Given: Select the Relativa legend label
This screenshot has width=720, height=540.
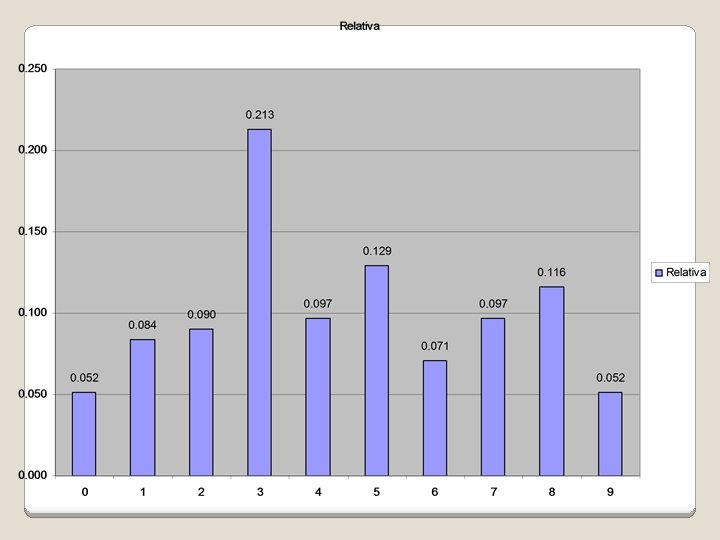Looking at the screenshot, I should [x=686, y=272].
